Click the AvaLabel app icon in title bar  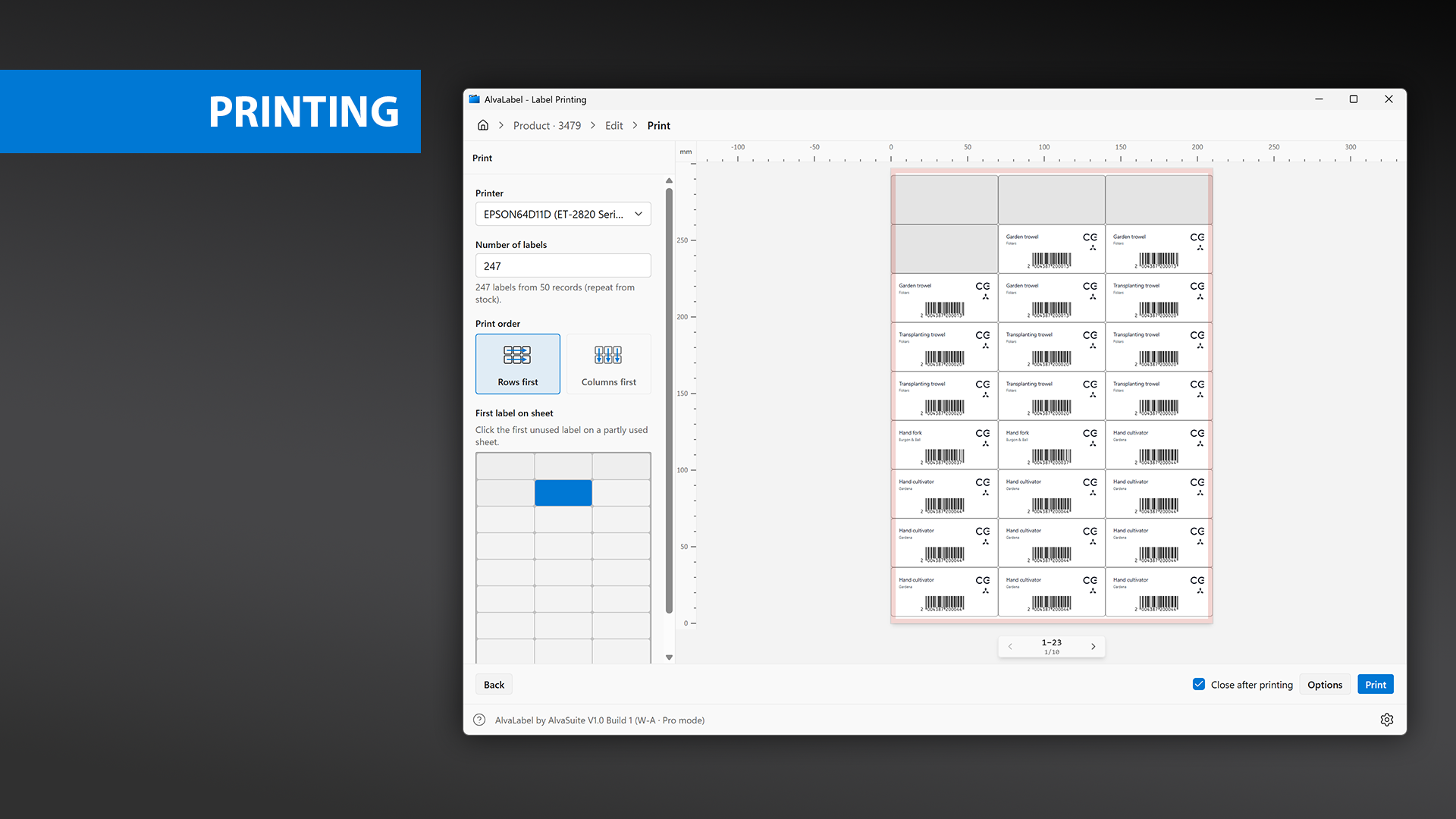click(x=475, y=99)
